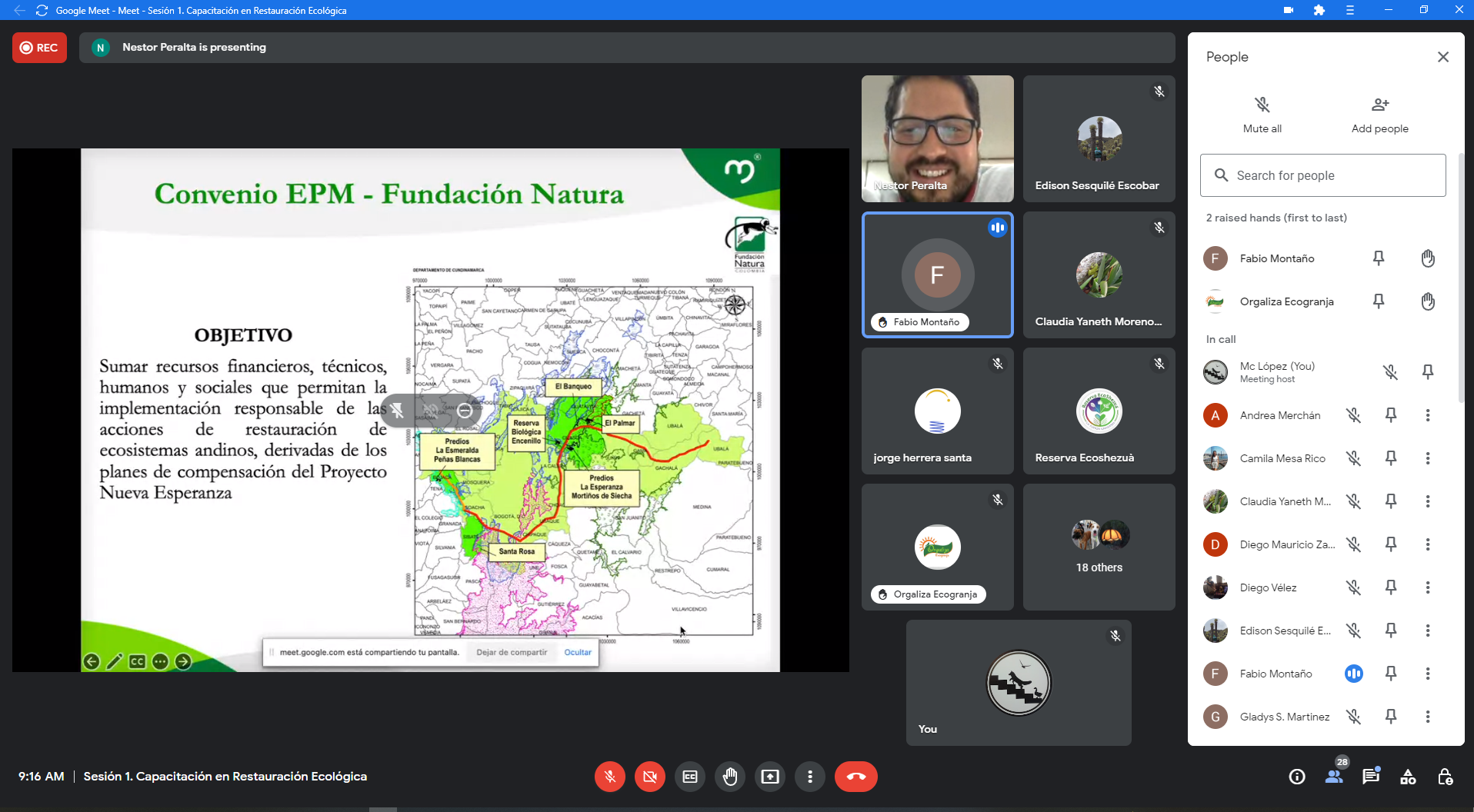Open more actions for Diego Mauricio Za...
The height and width of the screenshot is (812, 1474).
click(1428, 544)
